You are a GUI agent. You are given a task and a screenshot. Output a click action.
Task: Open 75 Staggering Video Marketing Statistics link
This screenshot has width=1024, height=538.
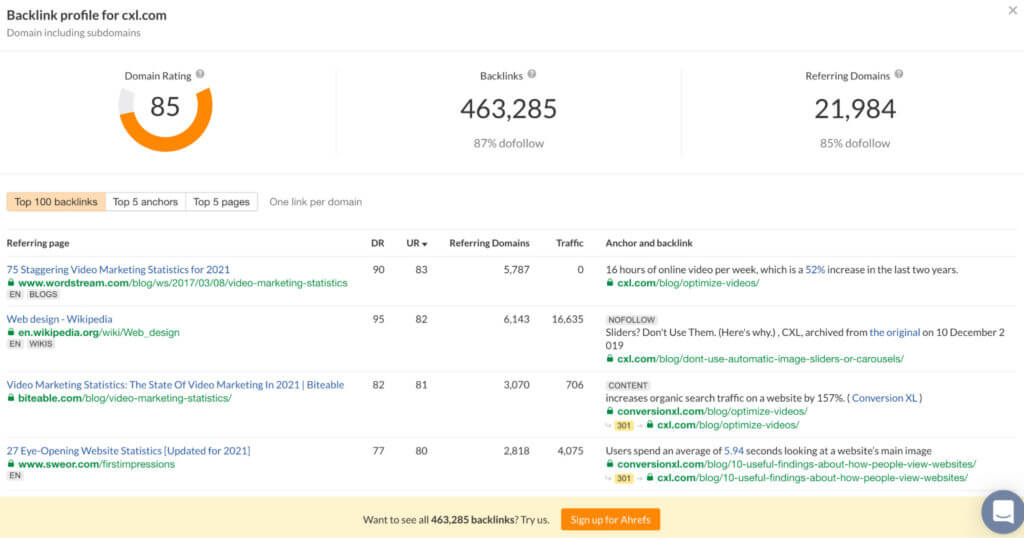118,269
